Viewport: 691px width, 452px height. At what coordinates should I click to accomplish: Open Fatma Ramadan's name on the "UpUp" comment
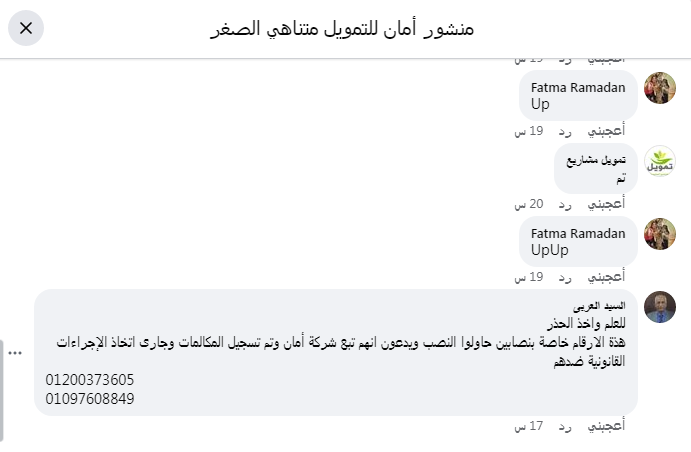[x=578, y=233]
